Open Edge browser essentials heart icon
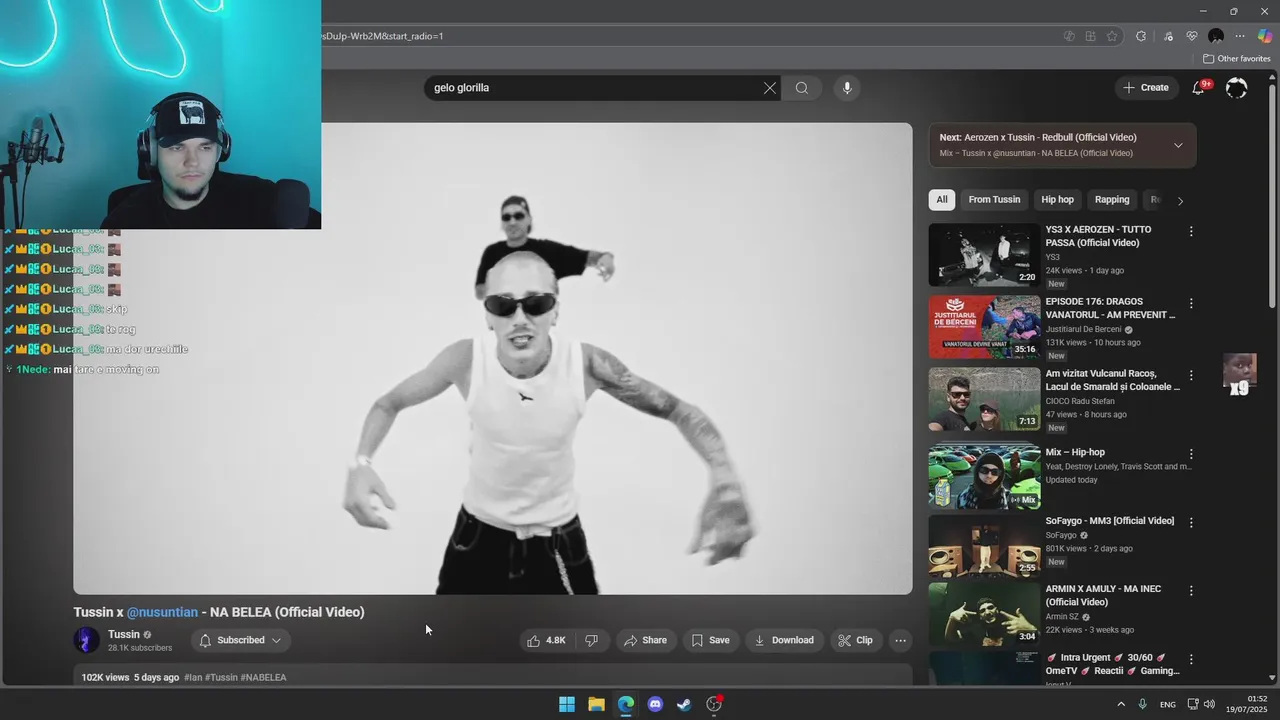This screenshot has height=720, width=1280. click(1191, 36)
